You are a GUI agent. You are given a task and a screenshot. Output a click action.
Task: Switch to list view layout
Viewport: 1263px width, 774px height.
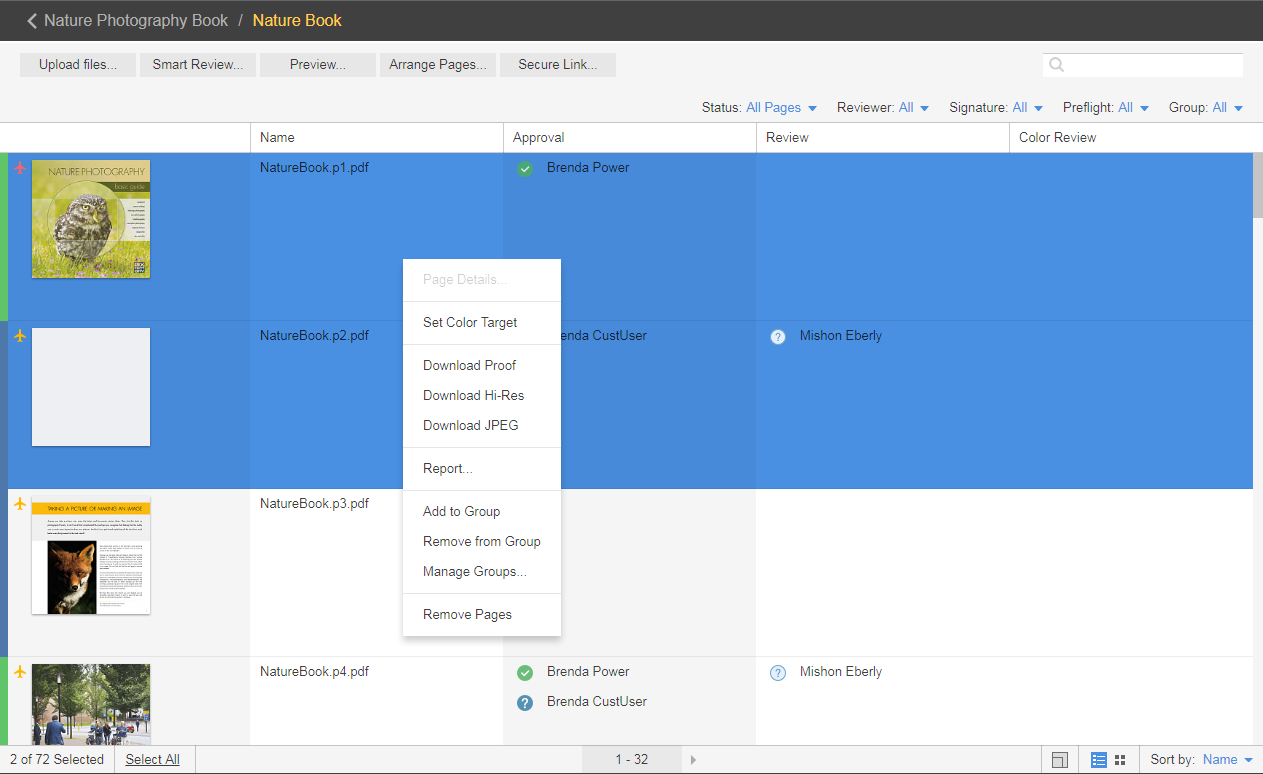click(1098, 760)
